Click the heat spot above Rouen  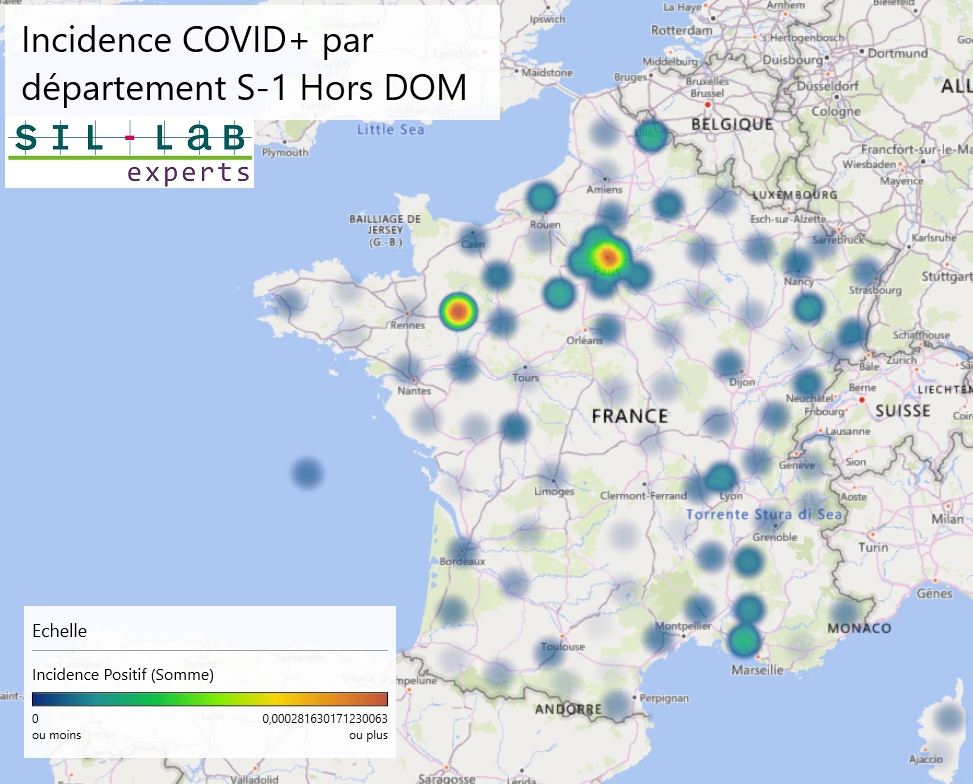pos(541,198)
